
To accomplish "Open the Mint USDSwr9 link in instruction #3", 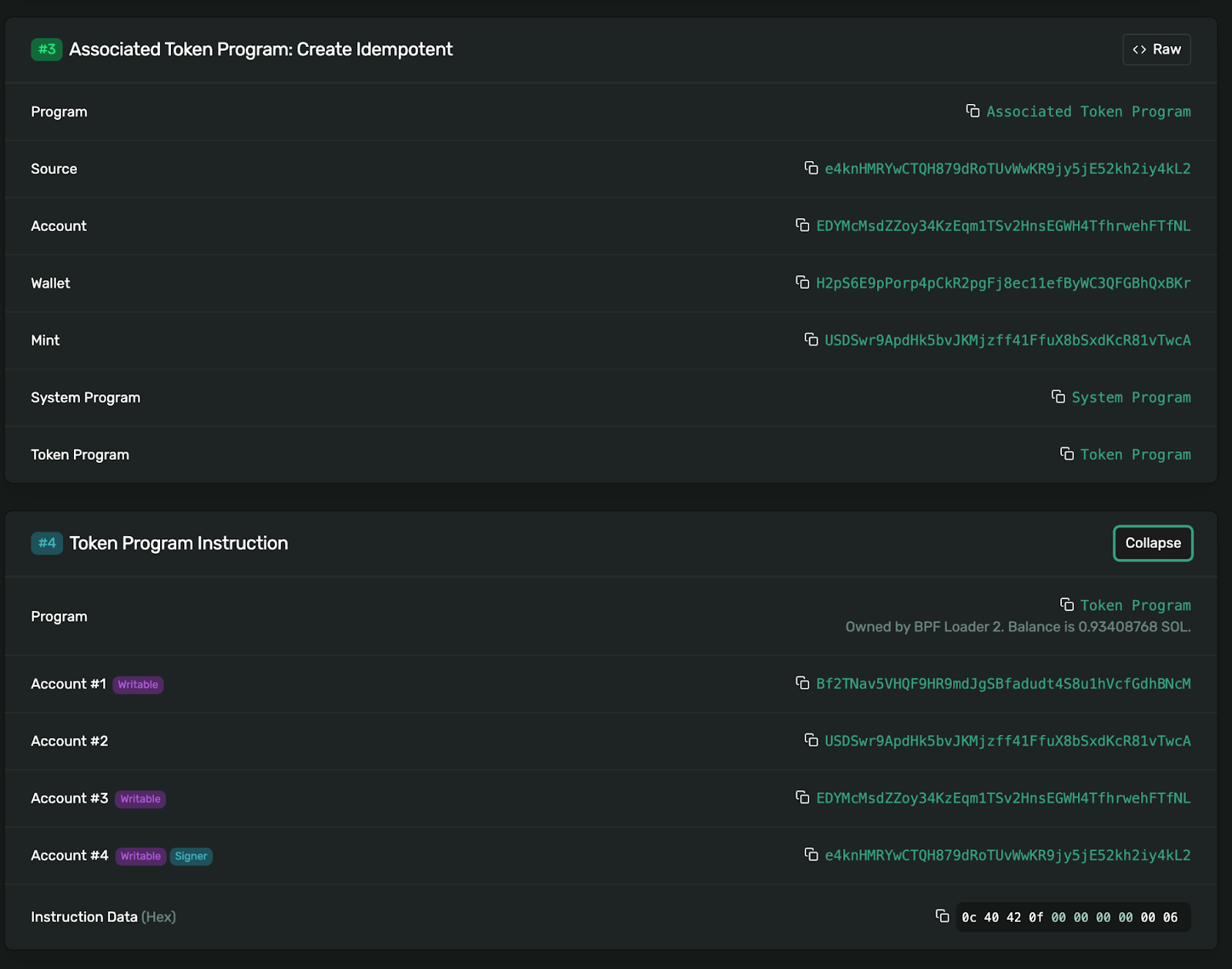I will pyautogui.click(x=1007, y=340).
